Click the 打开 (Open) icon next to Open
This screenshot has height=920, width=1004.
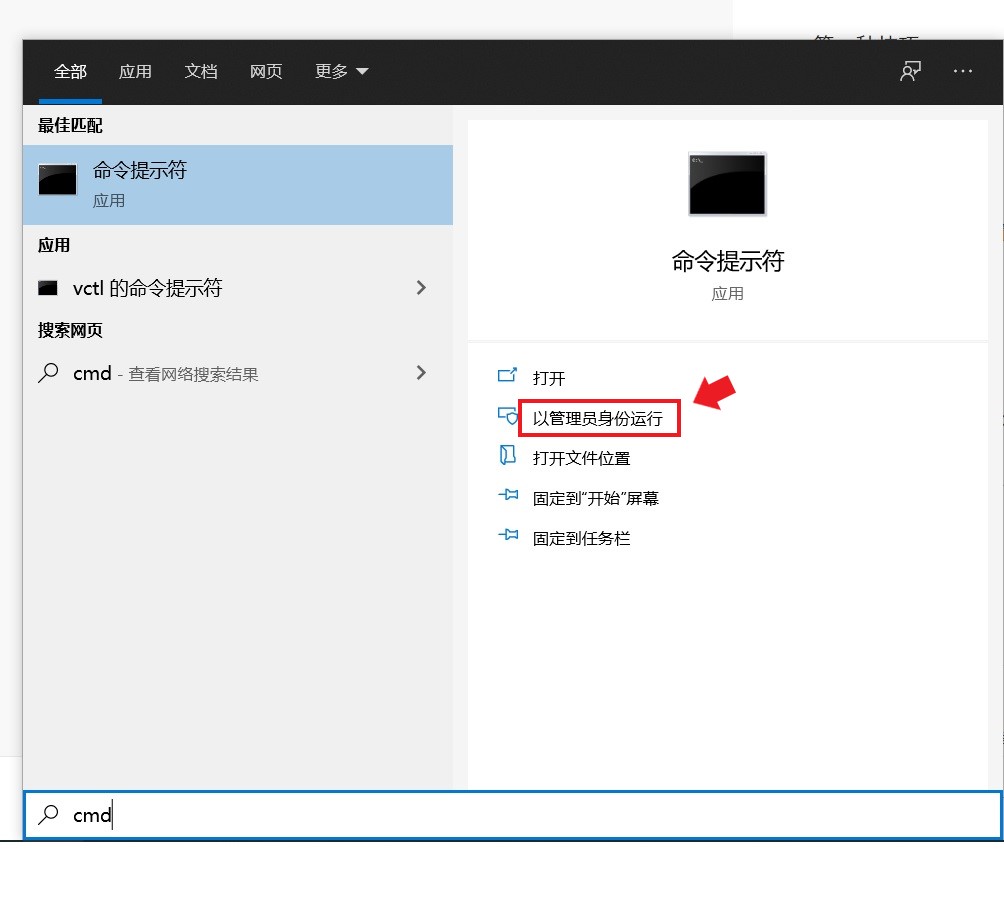pyautogui.click(x=510, y=378)
